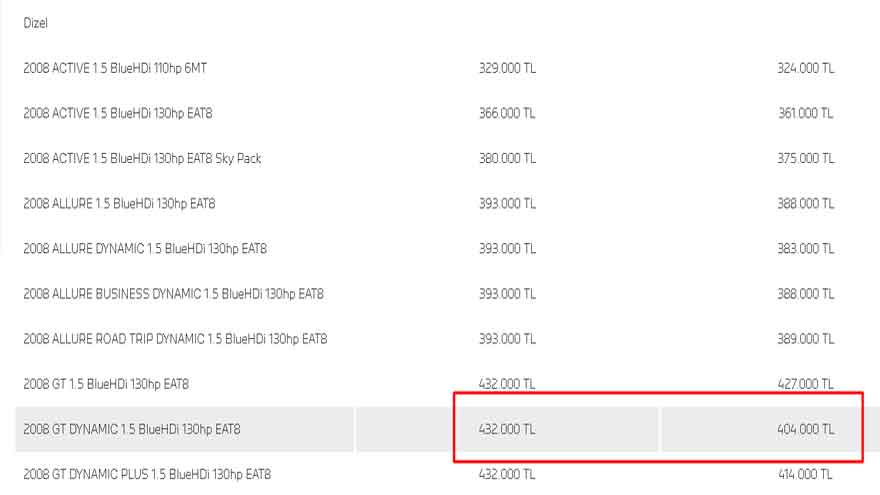Click the highlighted 404.000 TL price
The width and height of the screenshot is (880, 495).
pos(805,429)
